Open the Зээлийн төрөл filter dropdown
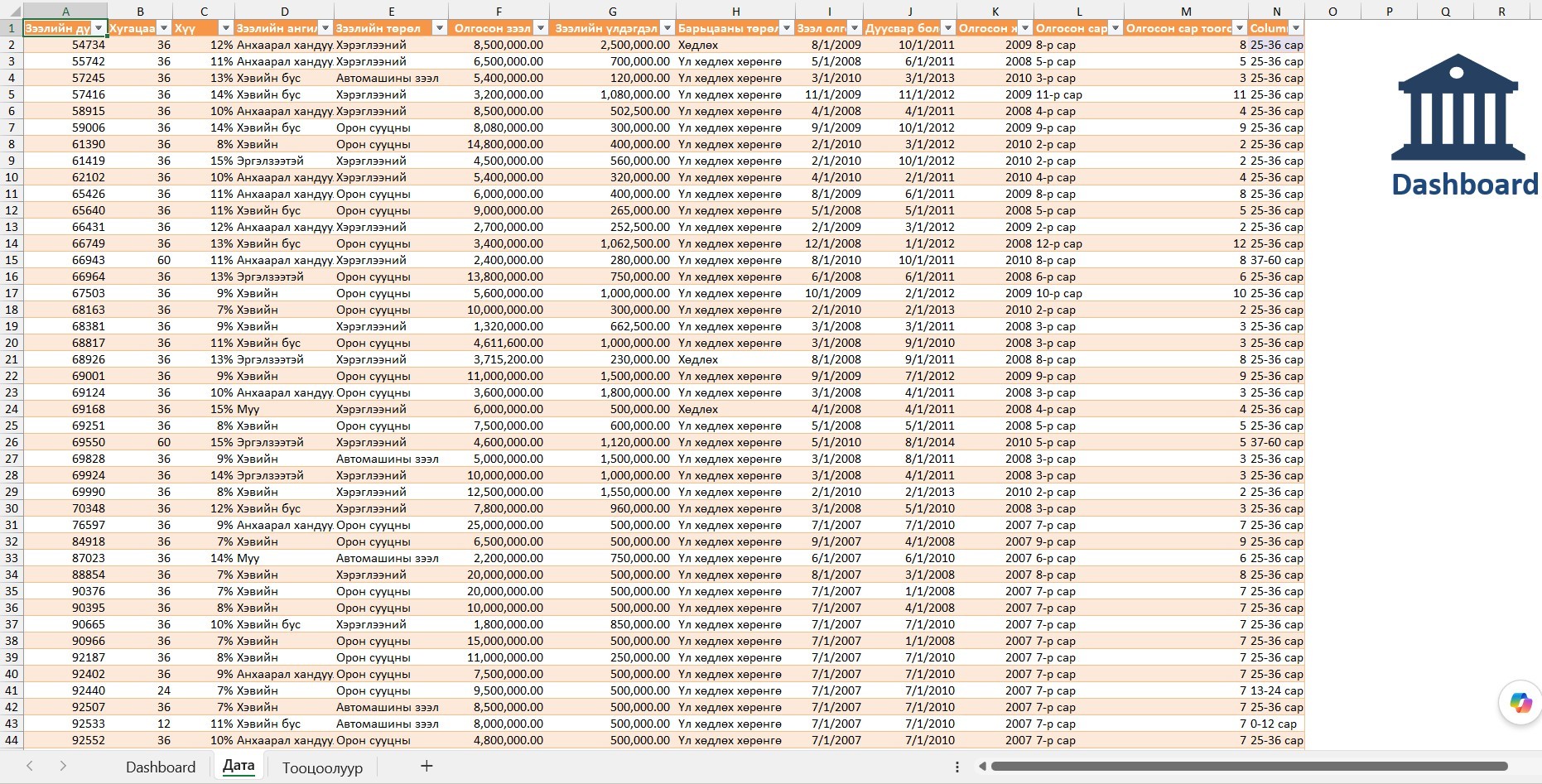Image resolution: width=1542 pixels, height=784 pixels. click(x=440, y=28)
